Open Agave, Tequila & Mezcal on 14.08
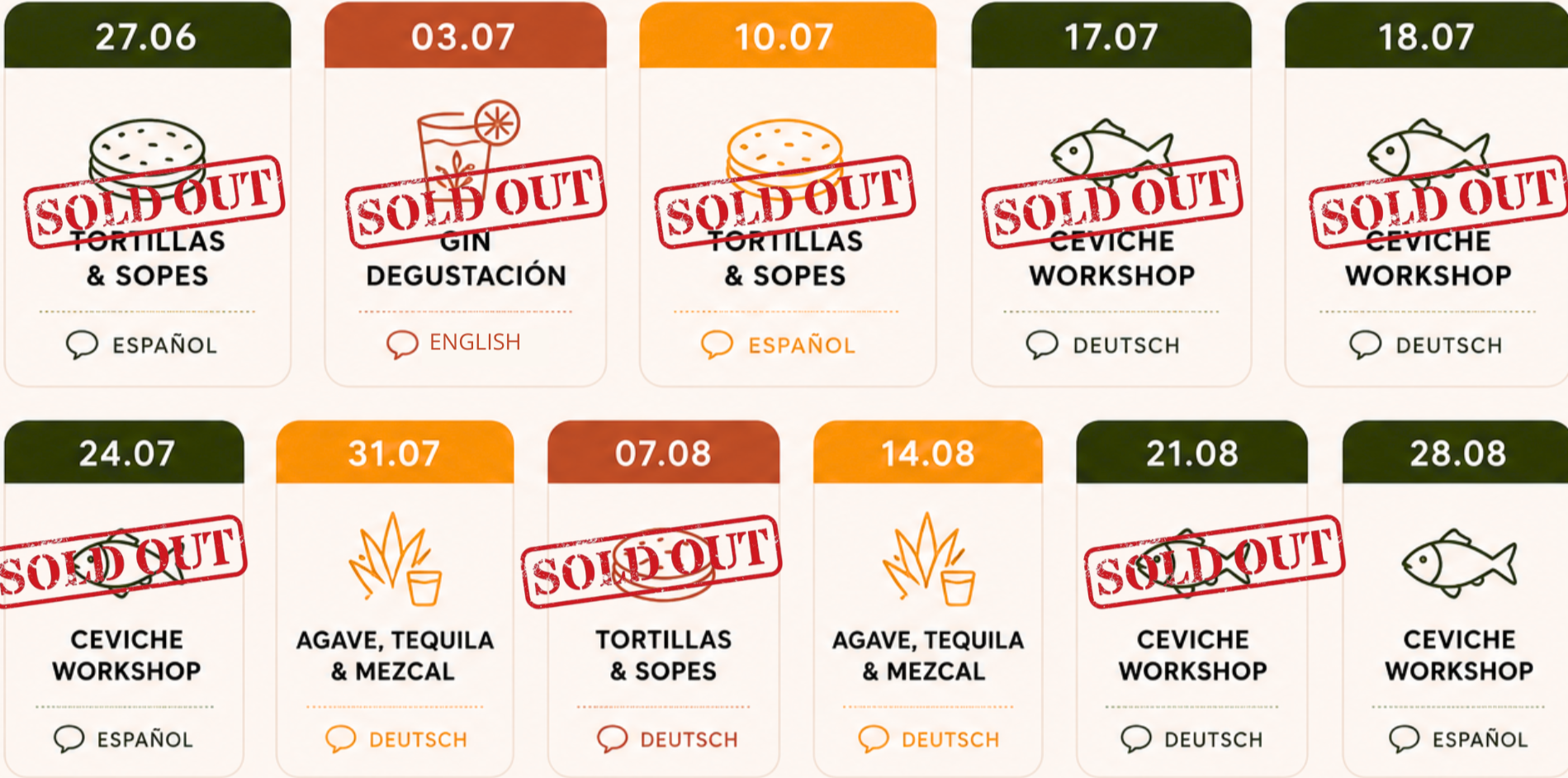This screenshot has width=1568, height=778. pos(928,655)
